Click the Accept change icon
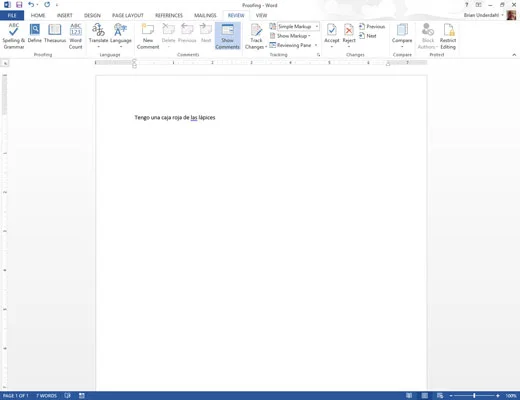Viewport: 520px width, 400px height. click(332, 36)
